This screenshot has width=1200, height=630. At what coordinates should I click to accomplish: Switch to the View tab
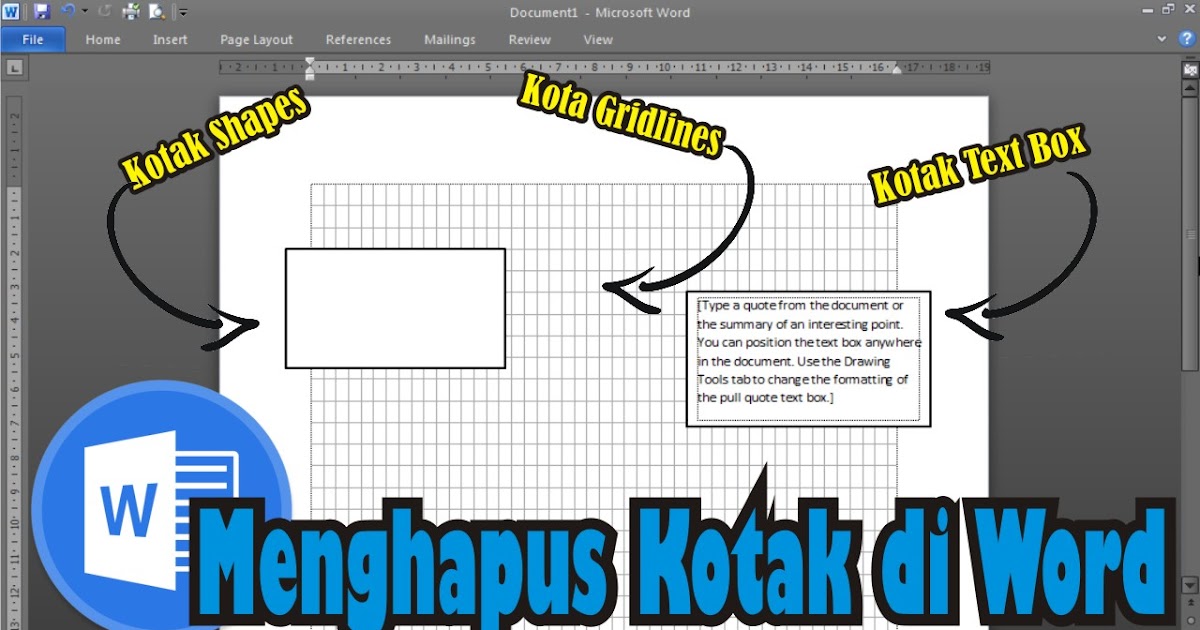click(x=598, y=40)
